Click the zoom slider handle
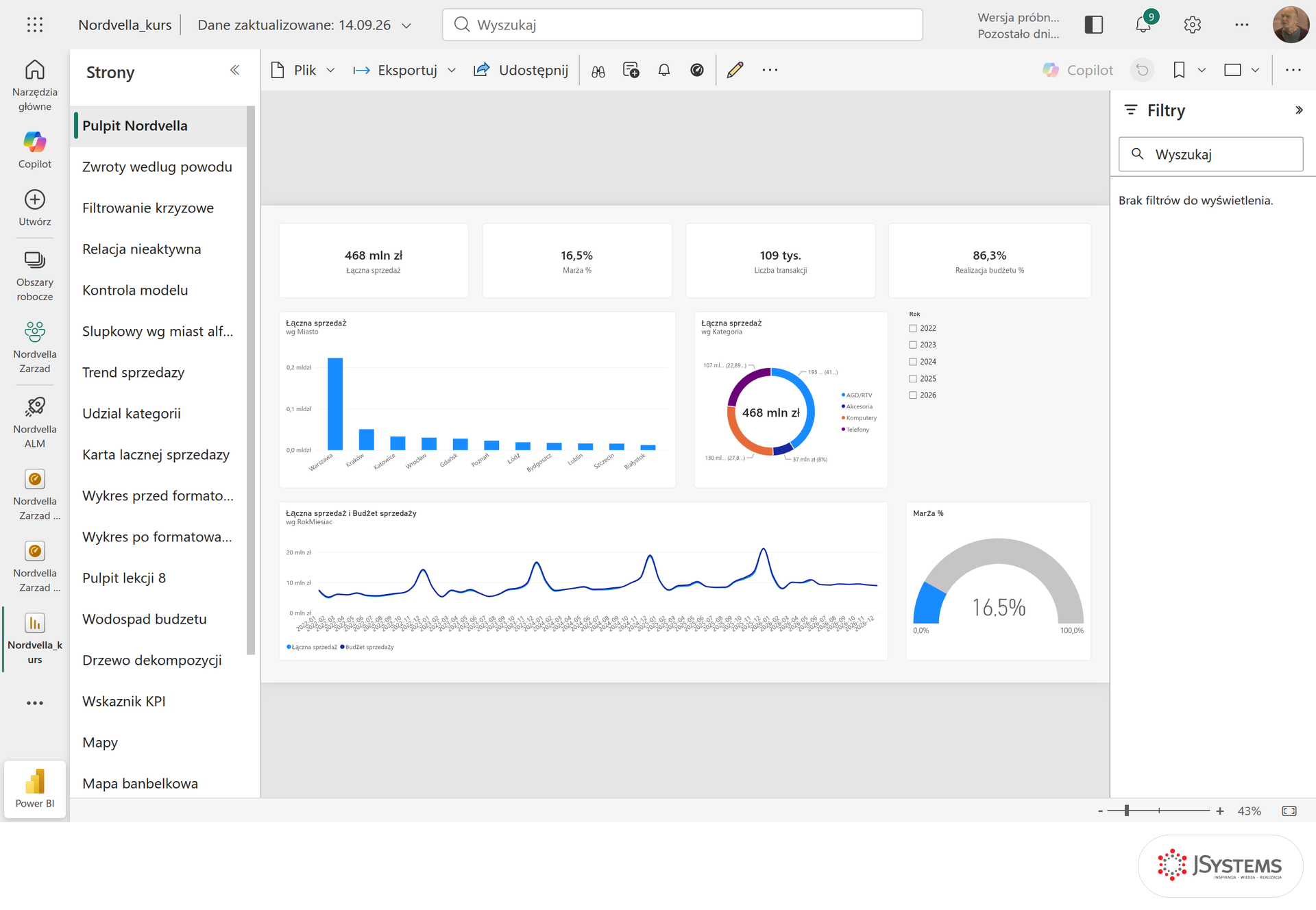Screen dimensions: 1316x910 point(1126,811)
